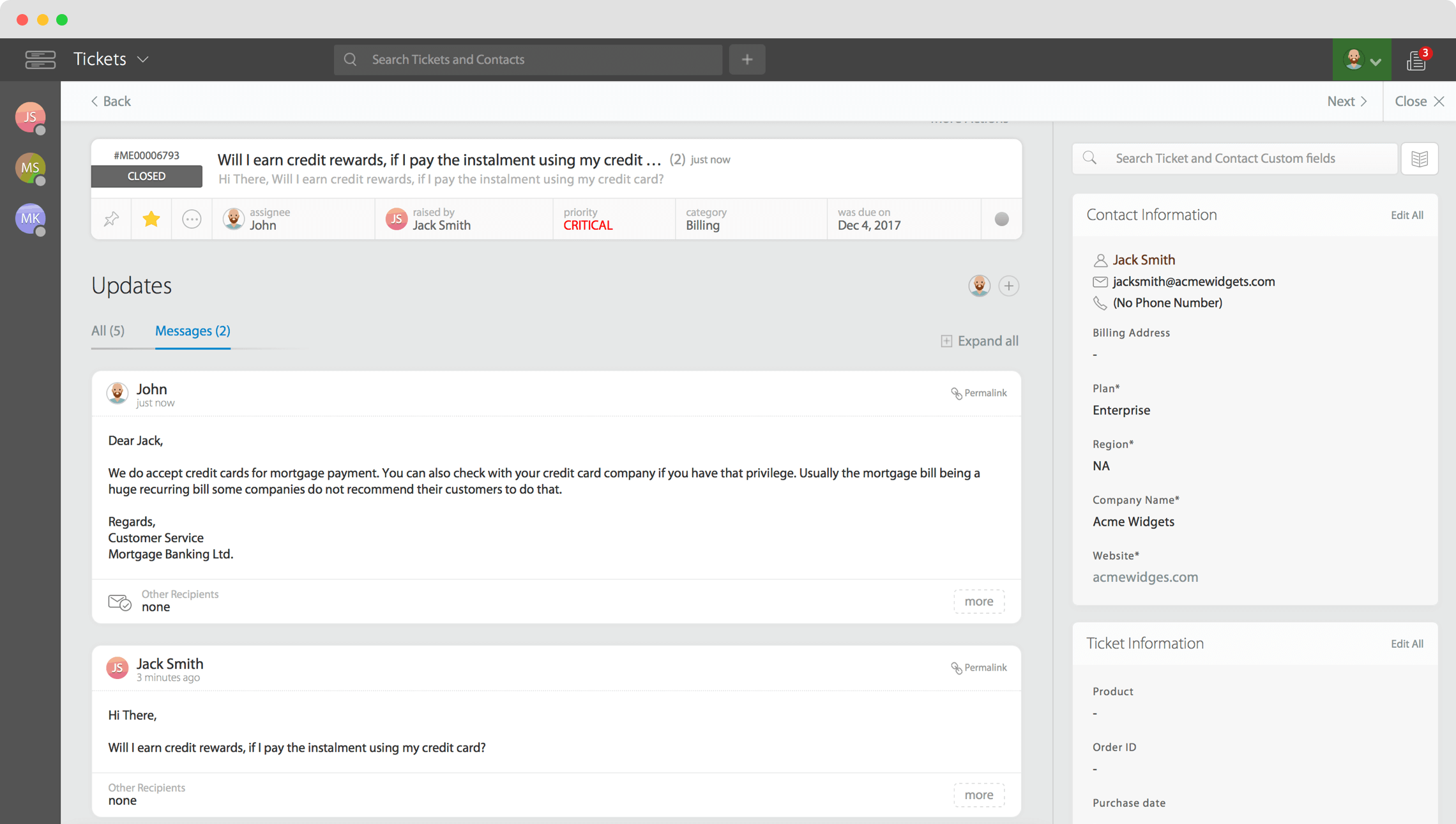Click the plus icon to add update
The height and width of the screenshot is (824, 1456).
click(x=1009, y=286)
